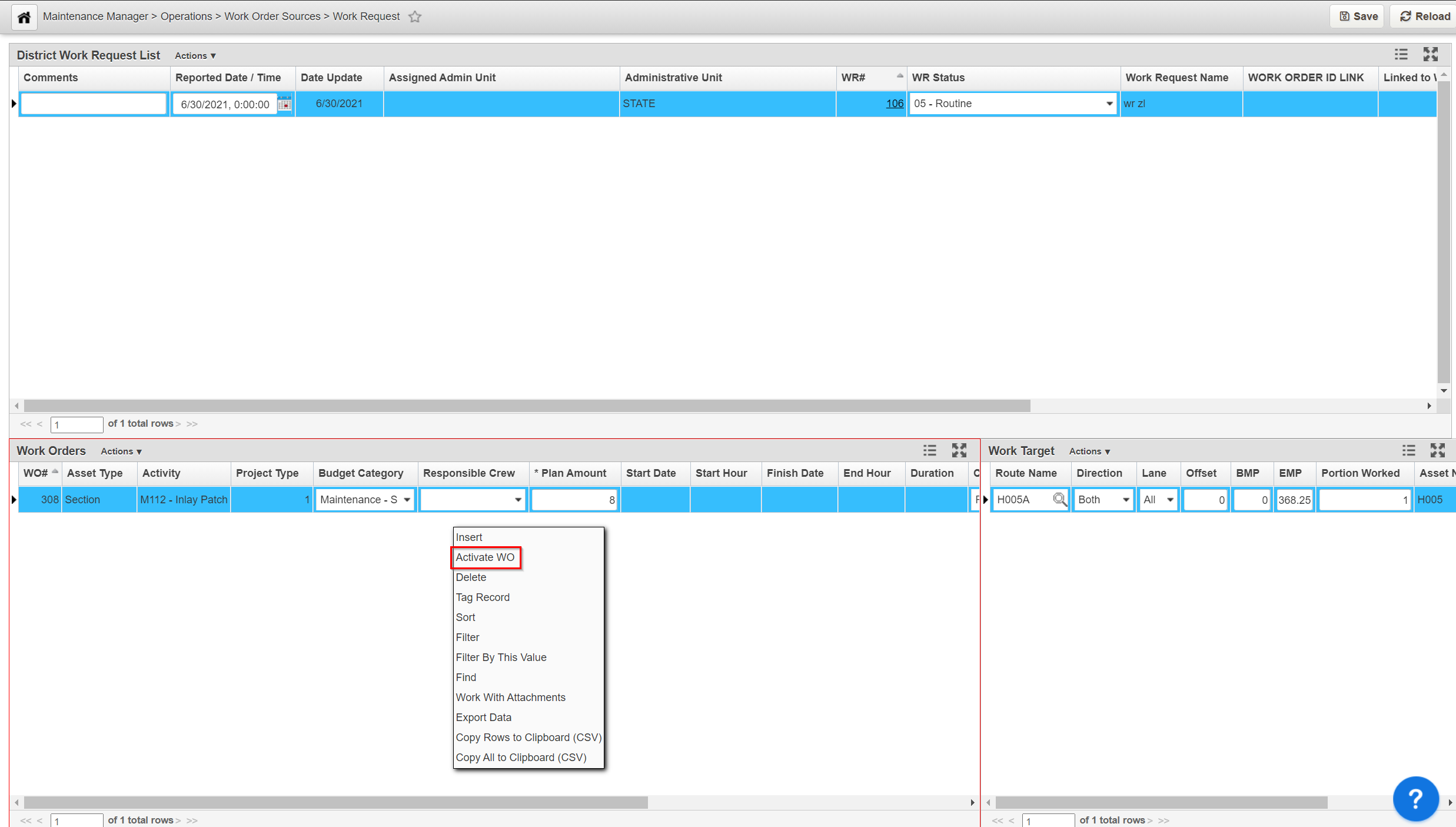Open the Budget Category dropdown
1456x827 pixels.
[407, 500]
